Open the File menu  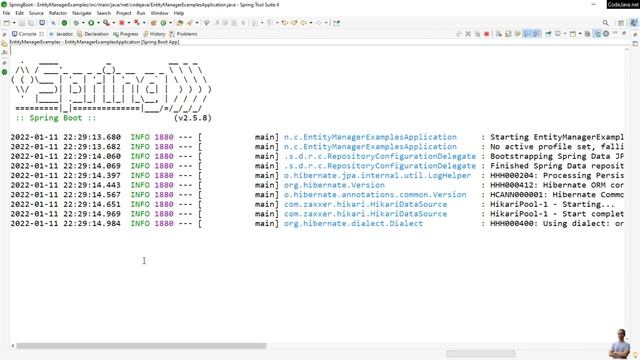point(6,13)
